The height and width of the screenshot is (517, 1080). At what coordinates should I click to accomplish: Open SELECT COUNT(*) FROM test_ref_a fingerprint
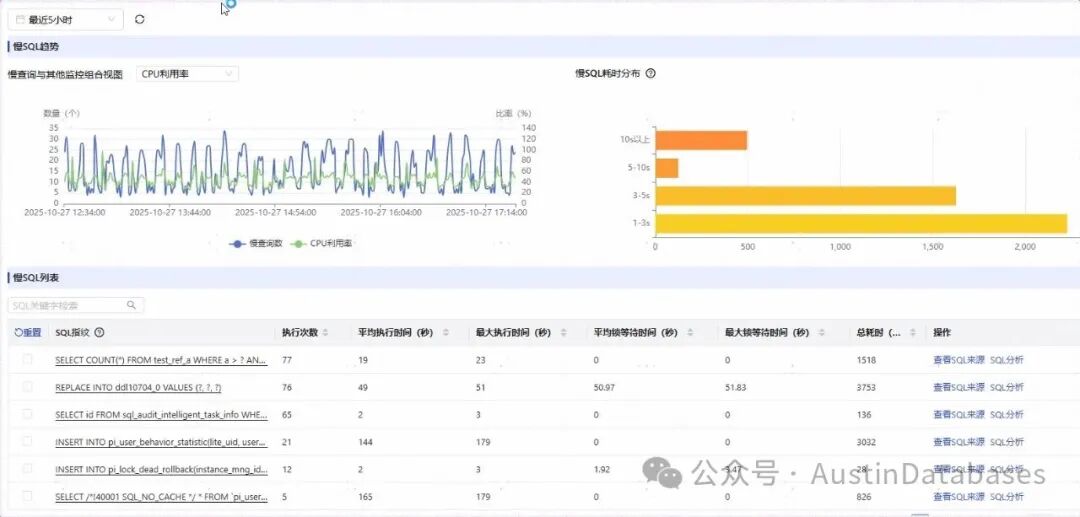coord(161,360)
